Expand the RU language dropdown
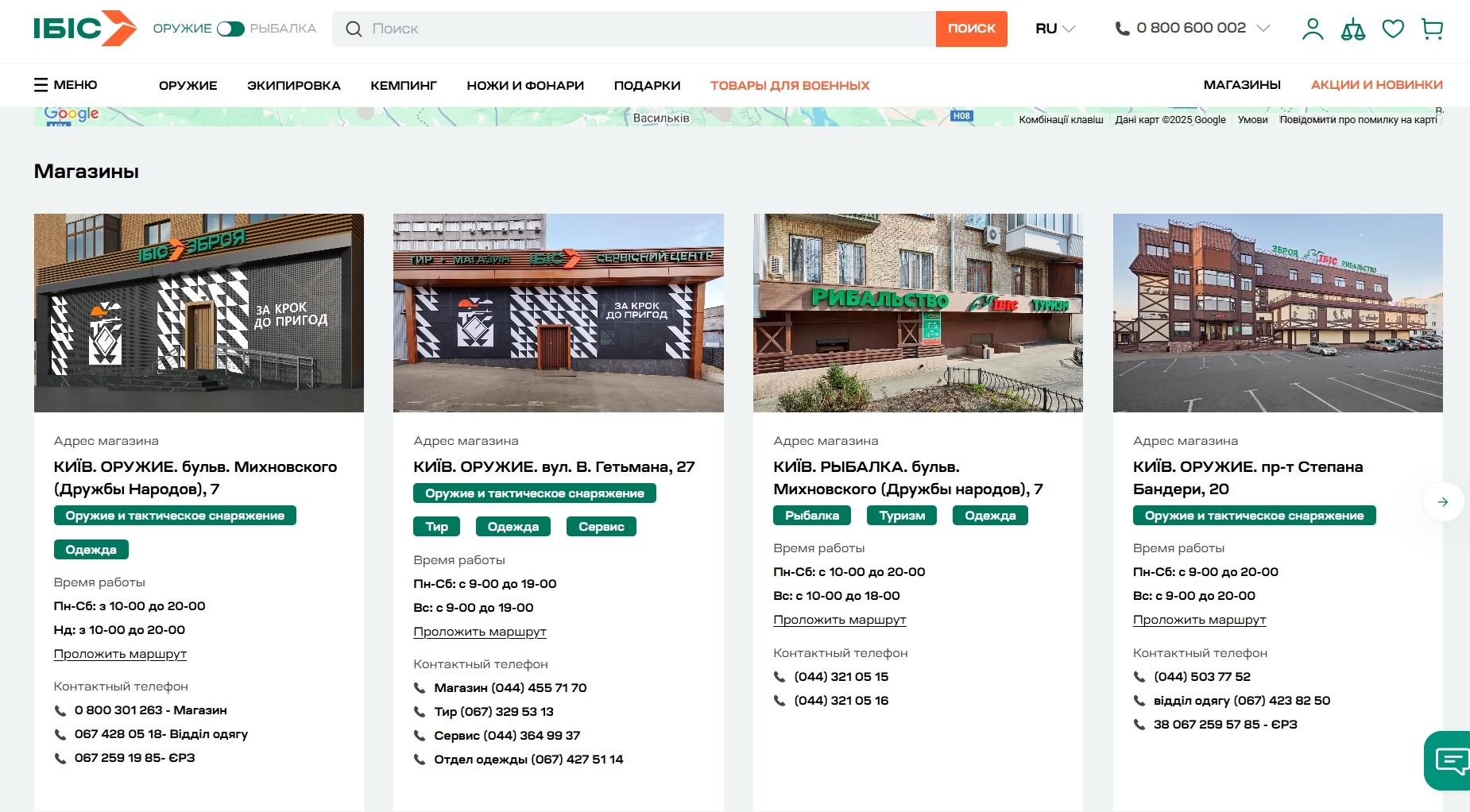1470x812 pixels. point(1054,29)
